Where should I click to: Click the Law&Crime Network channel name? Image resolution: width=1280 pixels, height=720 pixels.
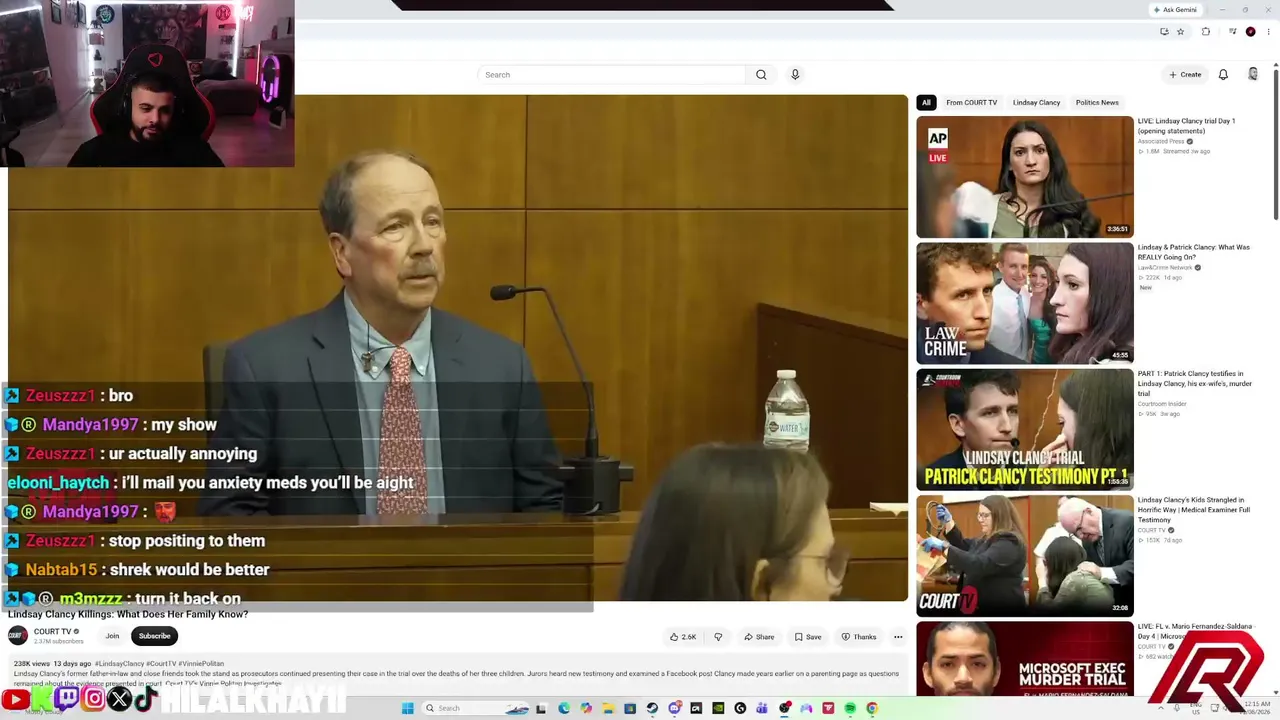[1165, 268]
